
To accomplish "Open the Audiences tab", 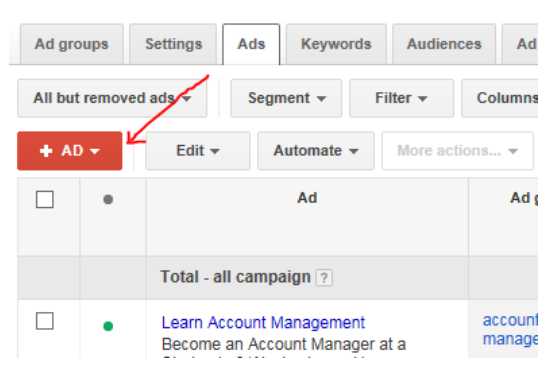I will click(444, 44).
